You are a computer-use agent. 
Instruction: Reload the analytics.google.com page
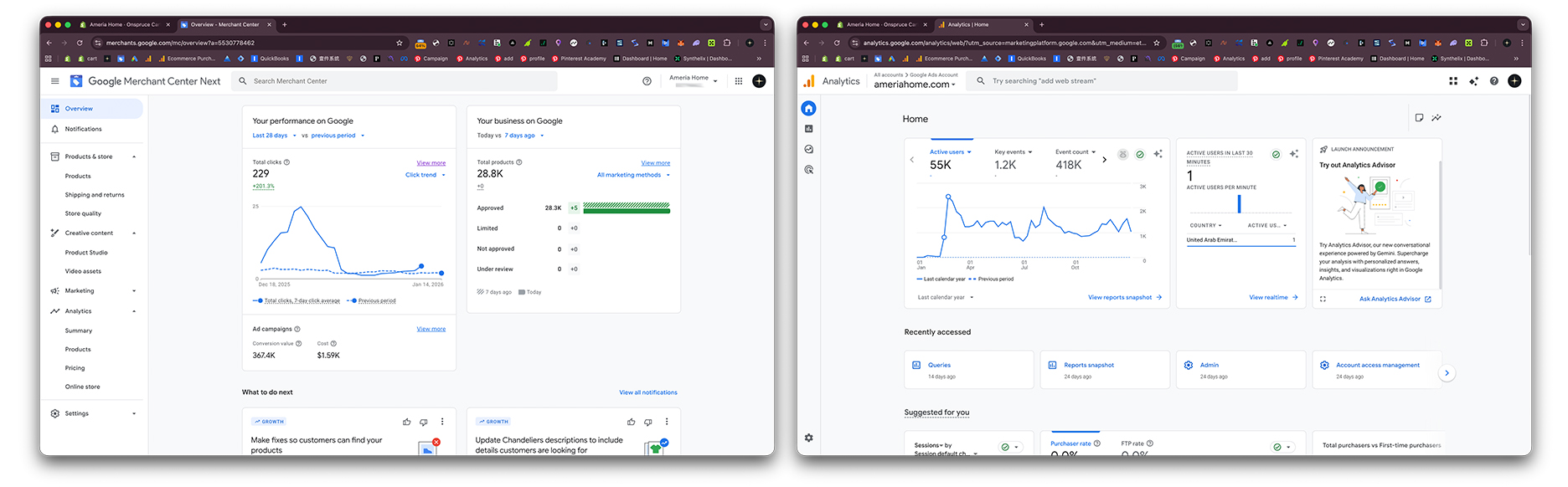click(836, 43)
